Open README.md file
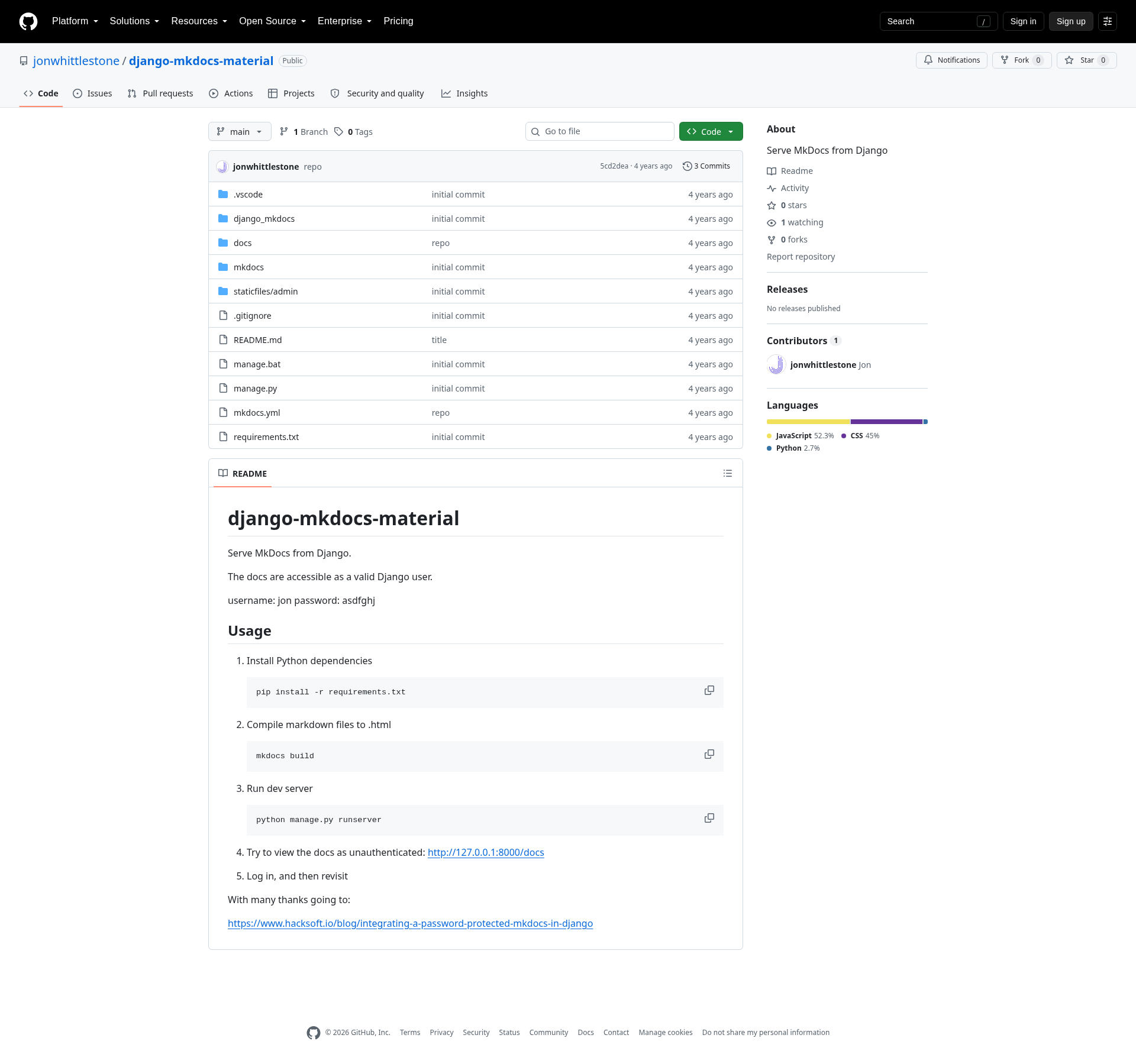The height and width of the screenshot is (1064, 1136). pos(257,339)
